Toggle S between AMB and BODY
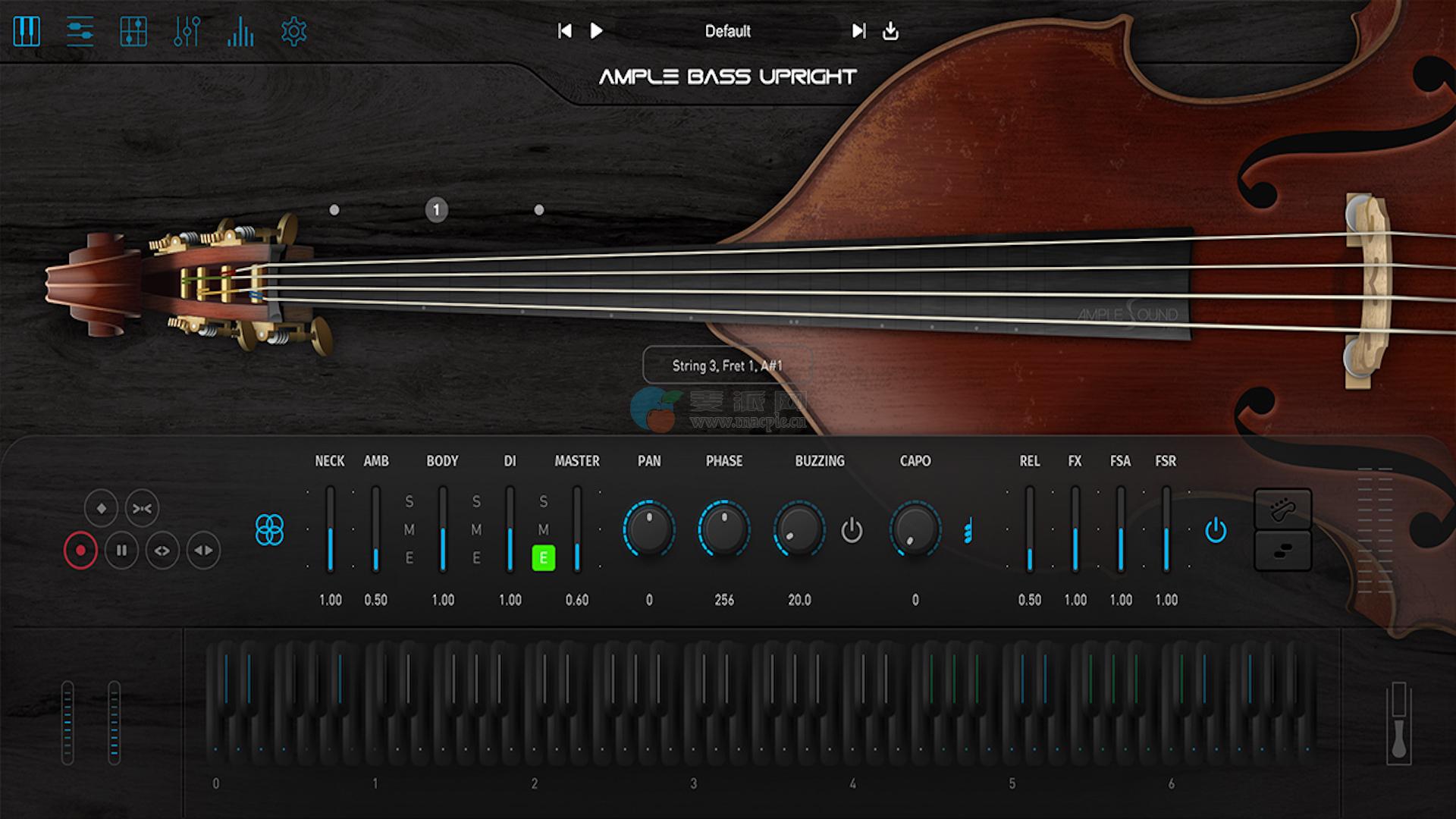The height and width of the screenshot is (819, 1456). point(409,502)
